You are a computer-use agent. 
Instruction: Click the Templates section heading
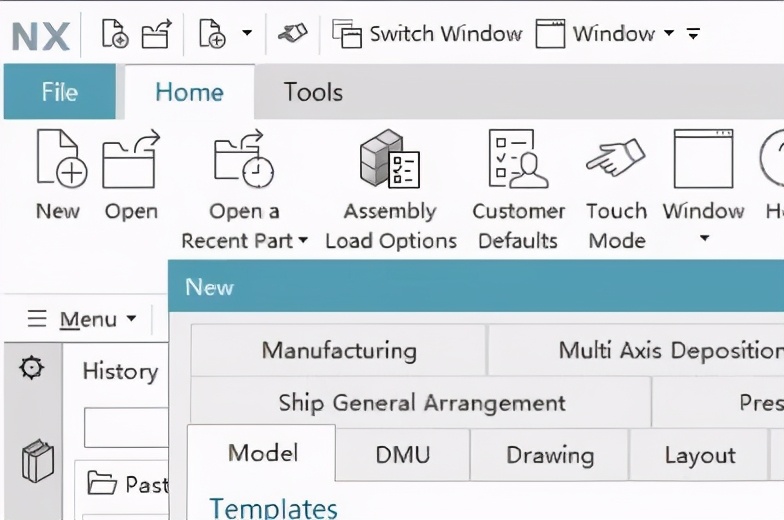click(x=274, y=508)
